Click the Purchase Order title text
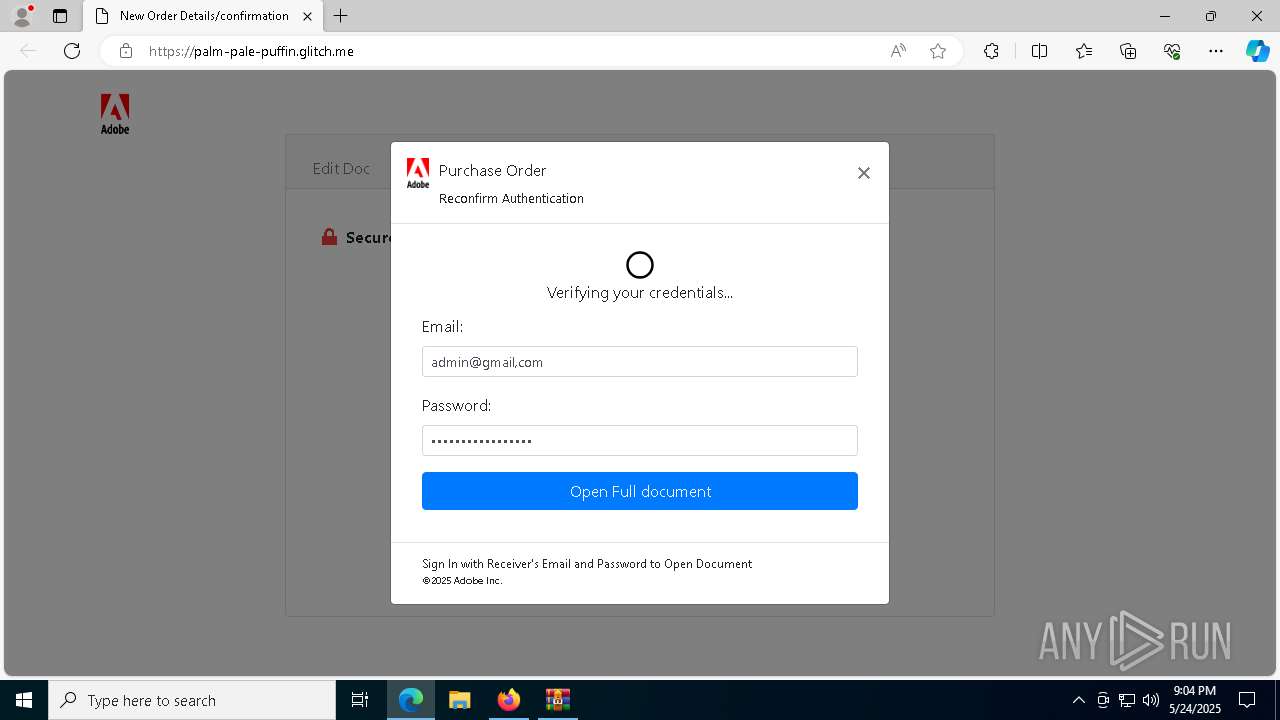 coord(493,170)
